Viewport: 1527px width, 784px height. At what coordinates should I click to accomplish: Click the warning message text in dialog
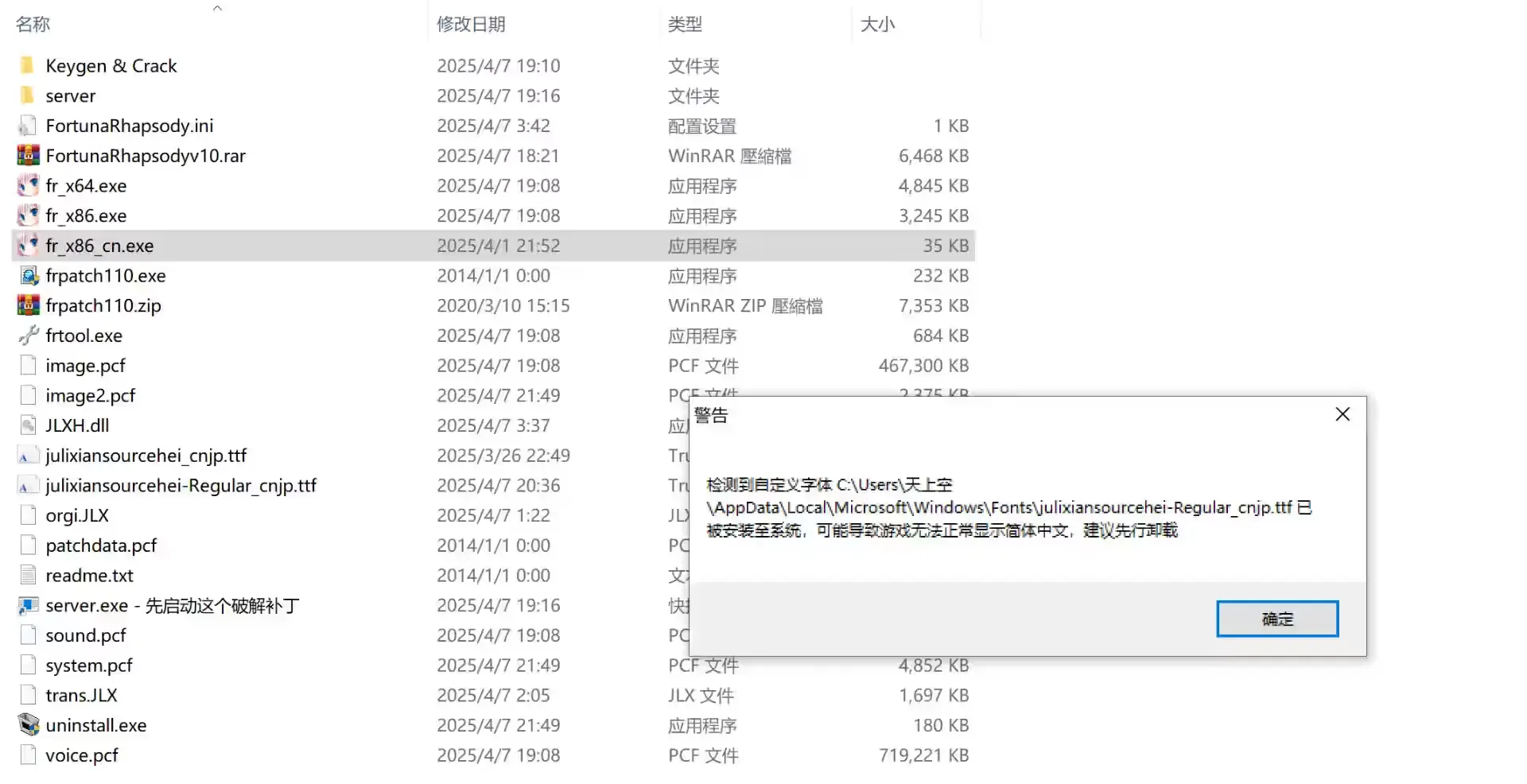tap(1008, 507)
